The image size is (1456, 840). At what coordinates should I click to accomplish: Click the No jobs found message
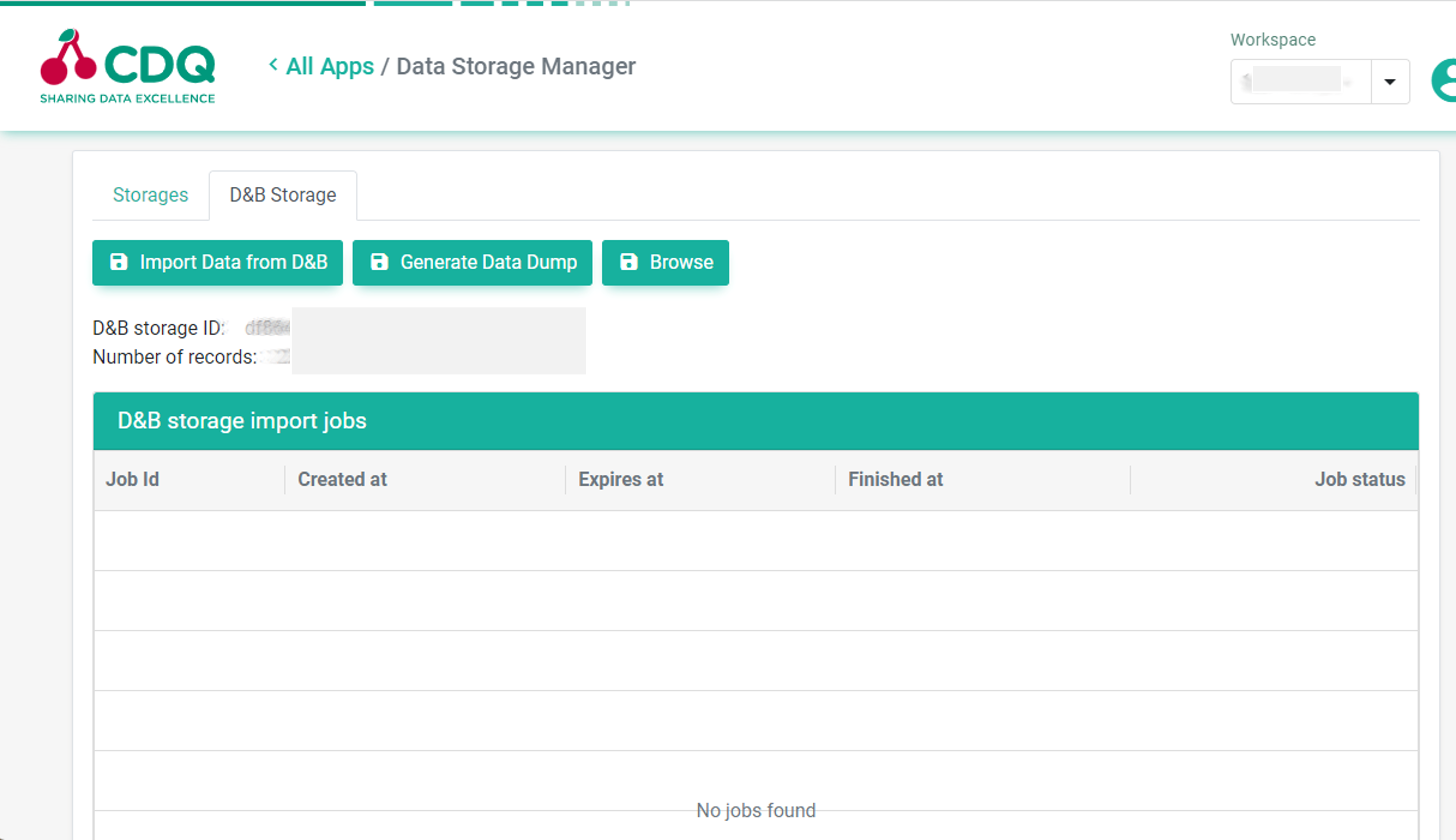tap(756, 811)
